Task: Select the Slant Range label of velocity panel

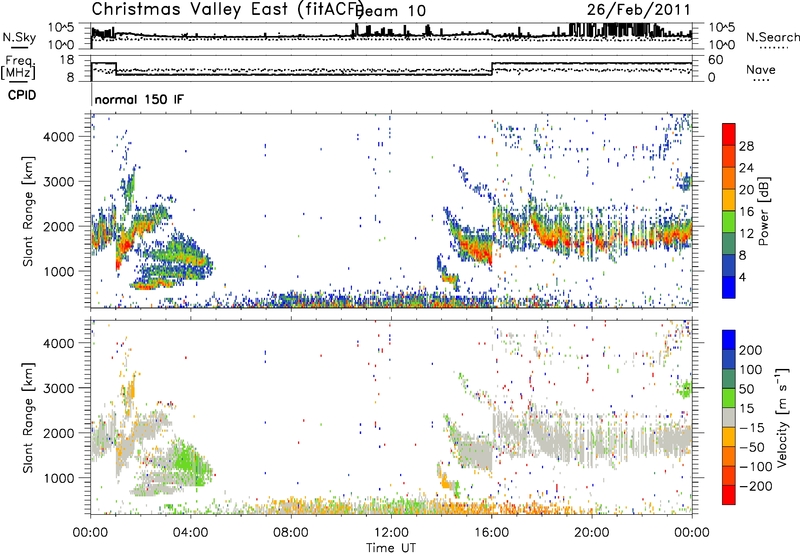Action: tap(28, 418)
